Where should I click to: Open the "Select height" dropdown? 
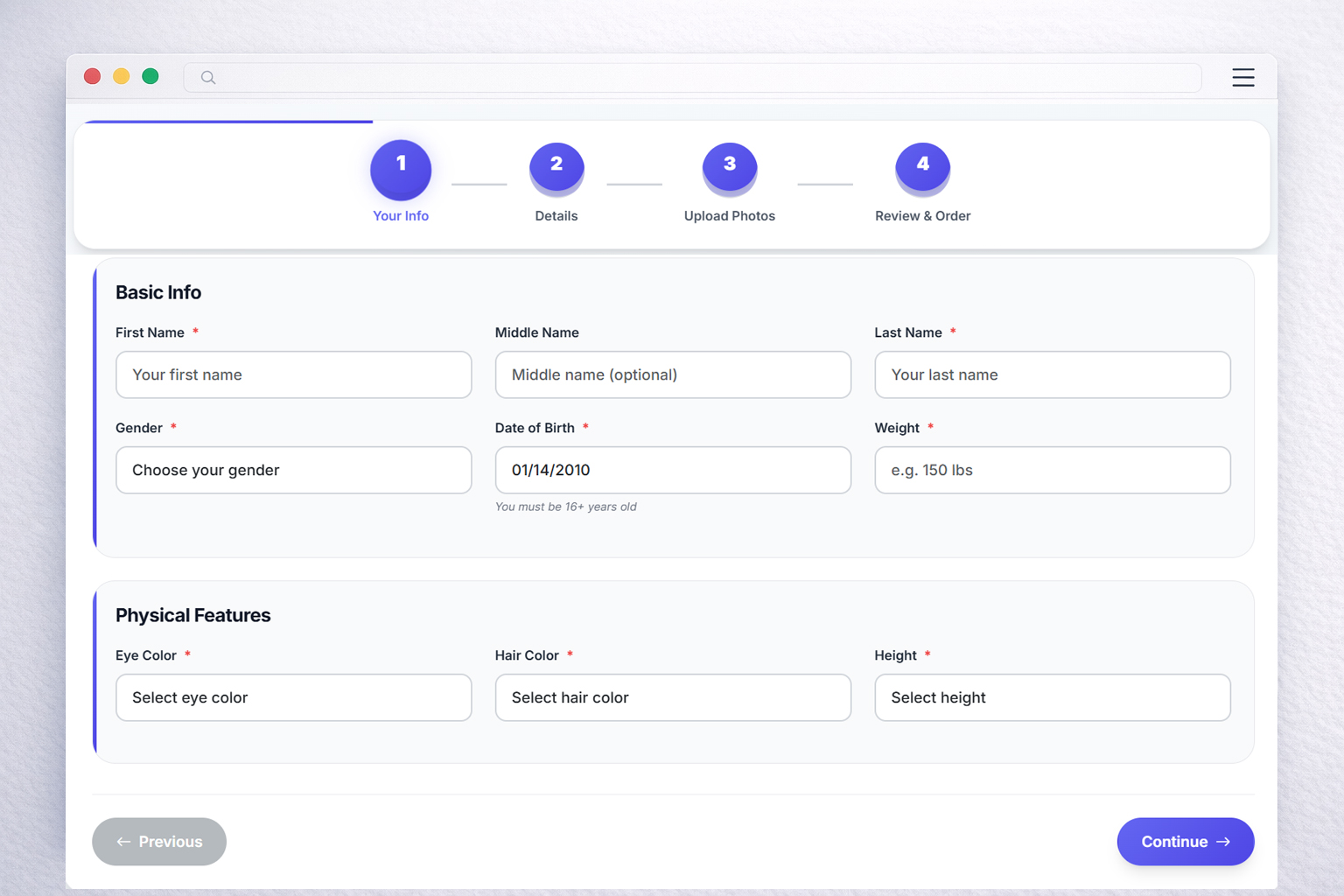1052,697
